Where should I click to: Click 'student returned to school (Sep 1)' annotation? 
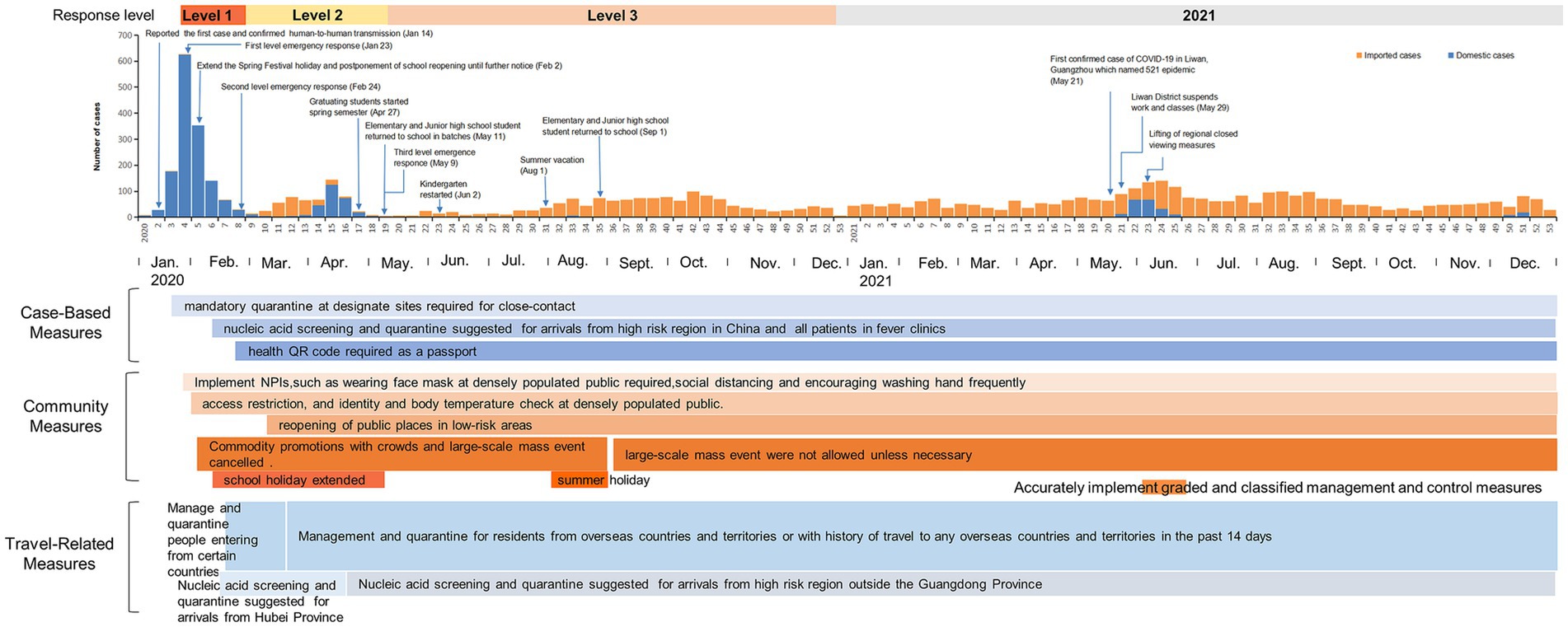click(605, 126)
